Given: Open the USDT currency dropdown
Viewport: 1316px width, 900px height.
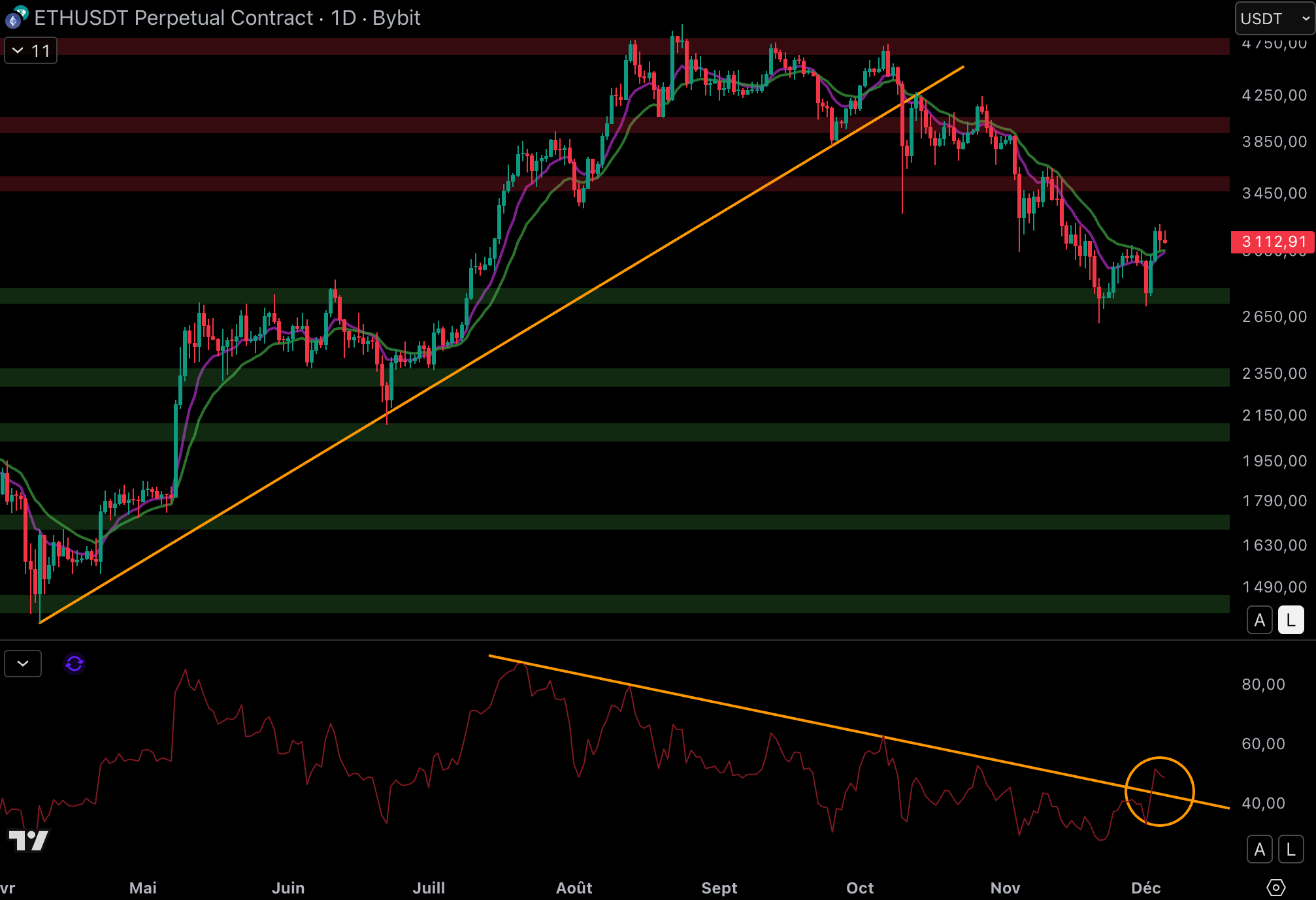Looking at the screenshot, I should pyautogui.click(x=1274, y=18).
